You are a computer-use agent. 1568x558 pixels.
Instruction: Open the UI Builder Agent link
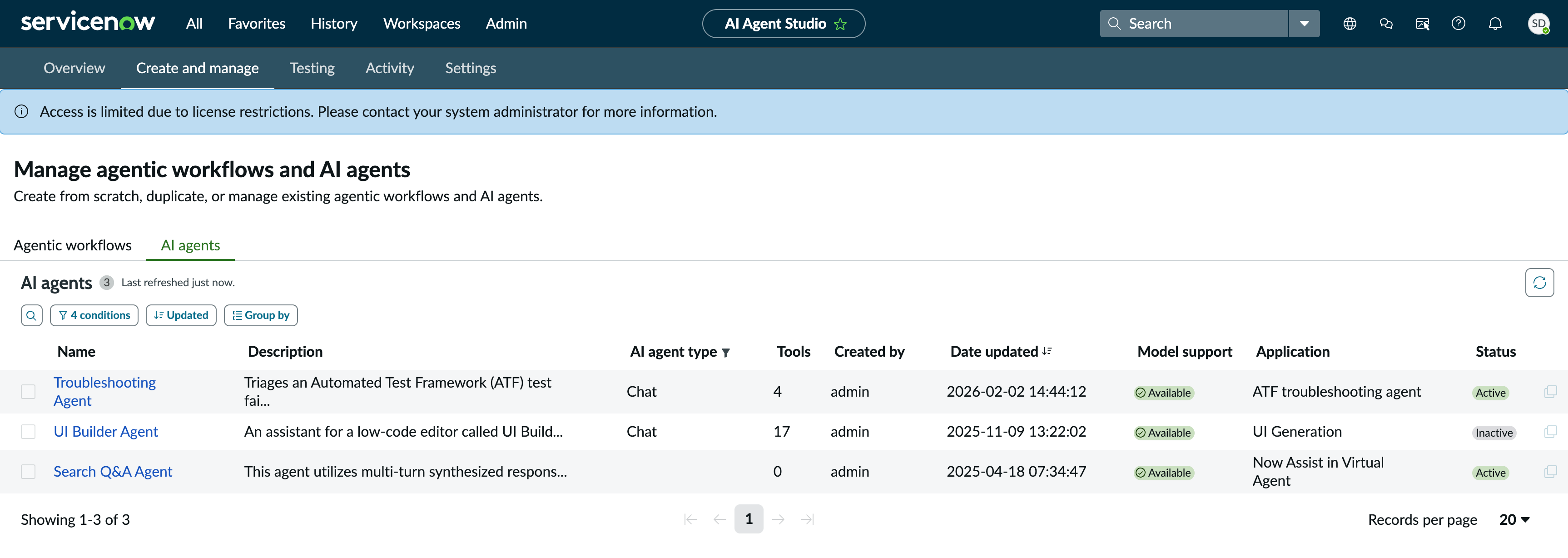106,432
